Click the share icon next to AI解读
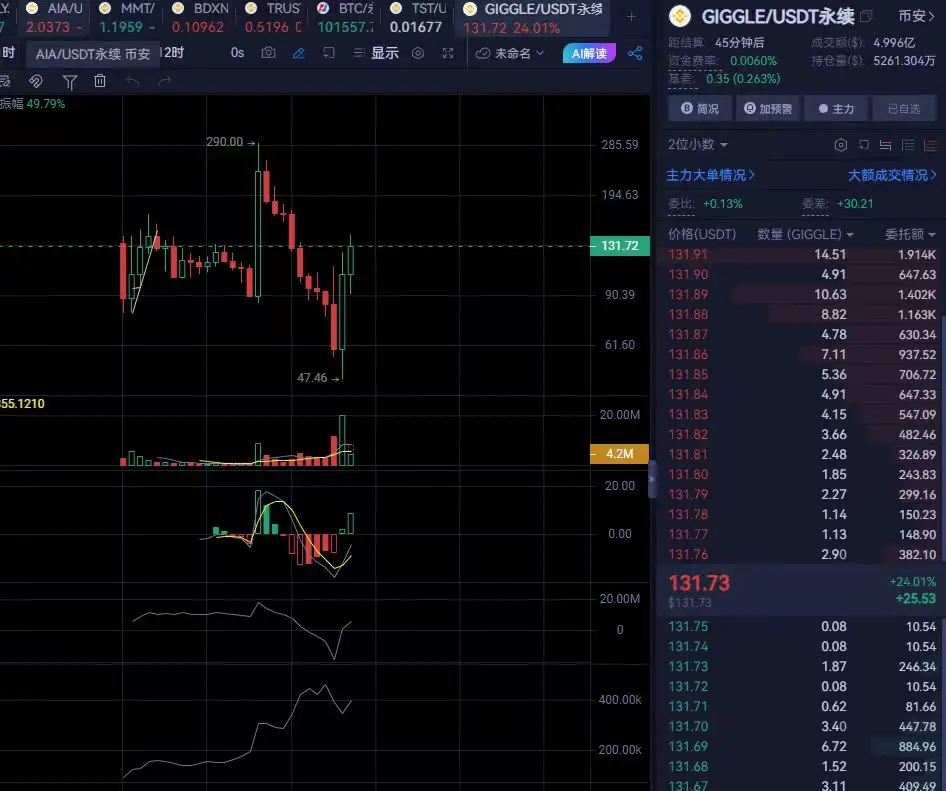 click(x=635, y=53)
